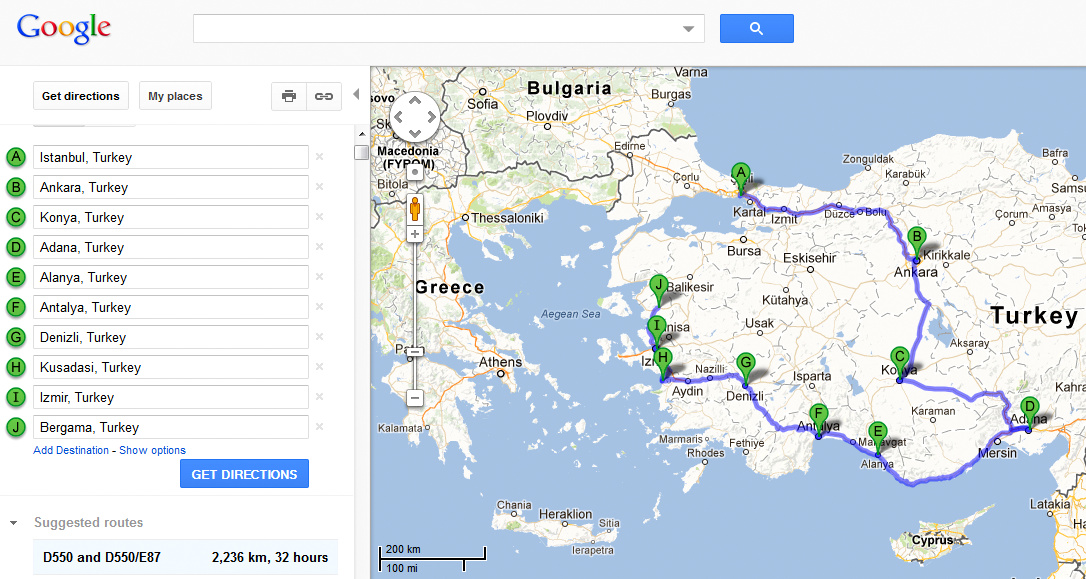Click the green H marker beside Kusadasi field
This screenshot has width=1086, height=579.
15,367
